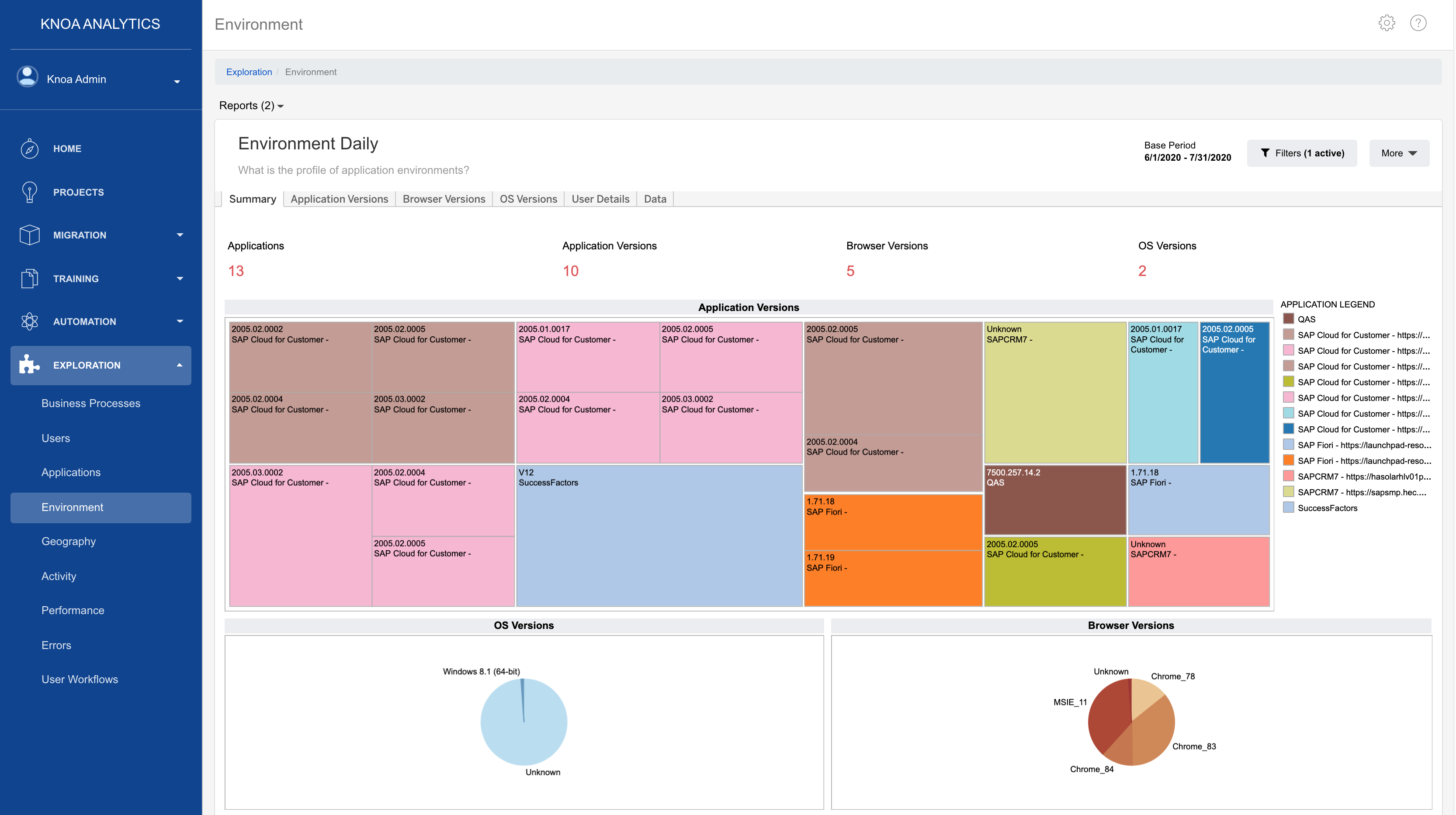Select the 7500.257.14.2 QAS treemap tile

coord(1055,500)
